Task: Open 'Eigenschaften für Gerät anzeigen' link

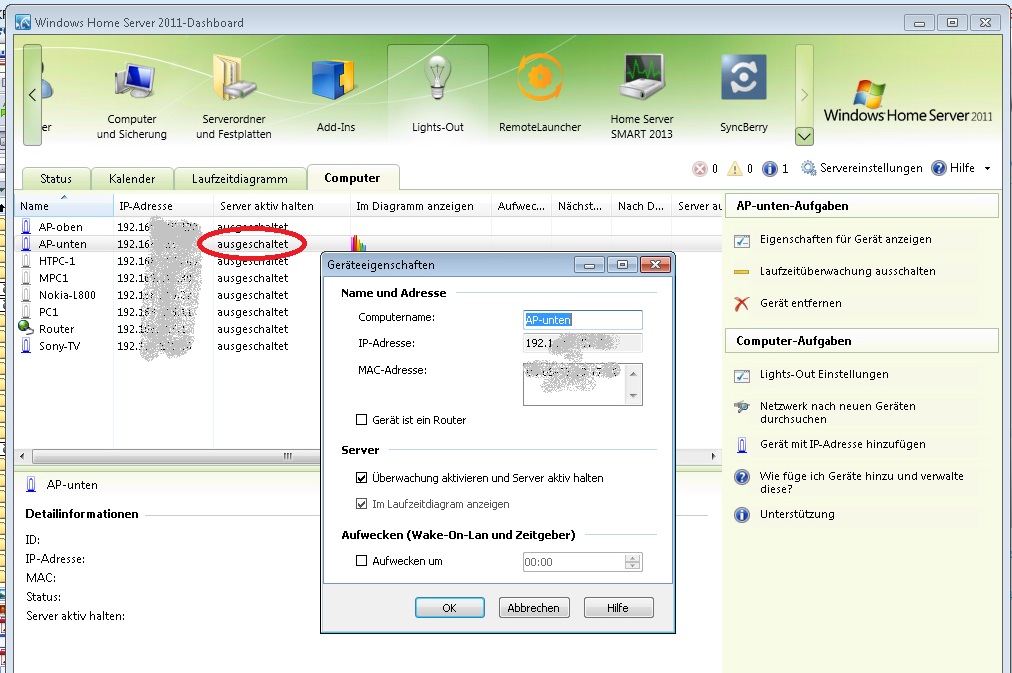Action: coord(845,239)
